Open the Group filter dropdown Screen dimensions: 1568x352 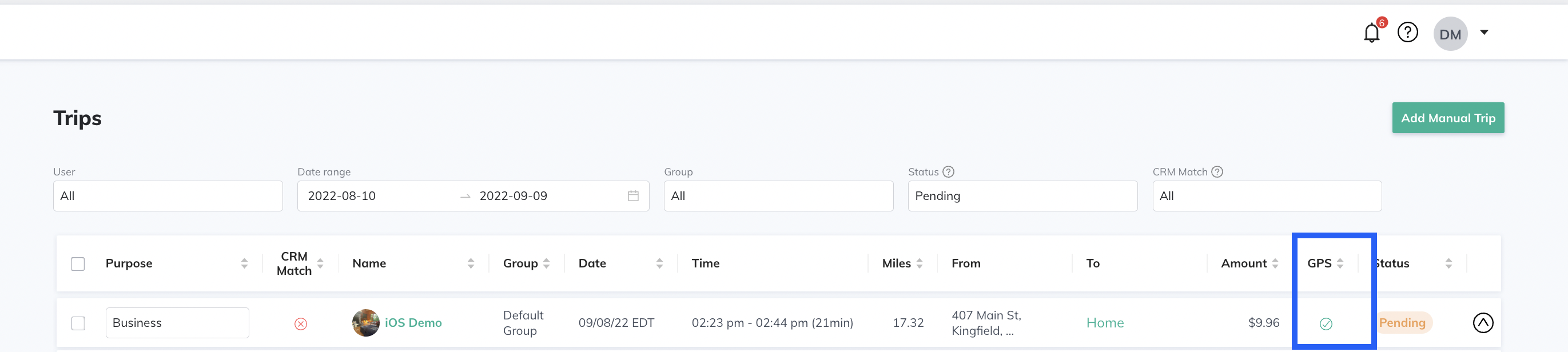tap(778, 196)
